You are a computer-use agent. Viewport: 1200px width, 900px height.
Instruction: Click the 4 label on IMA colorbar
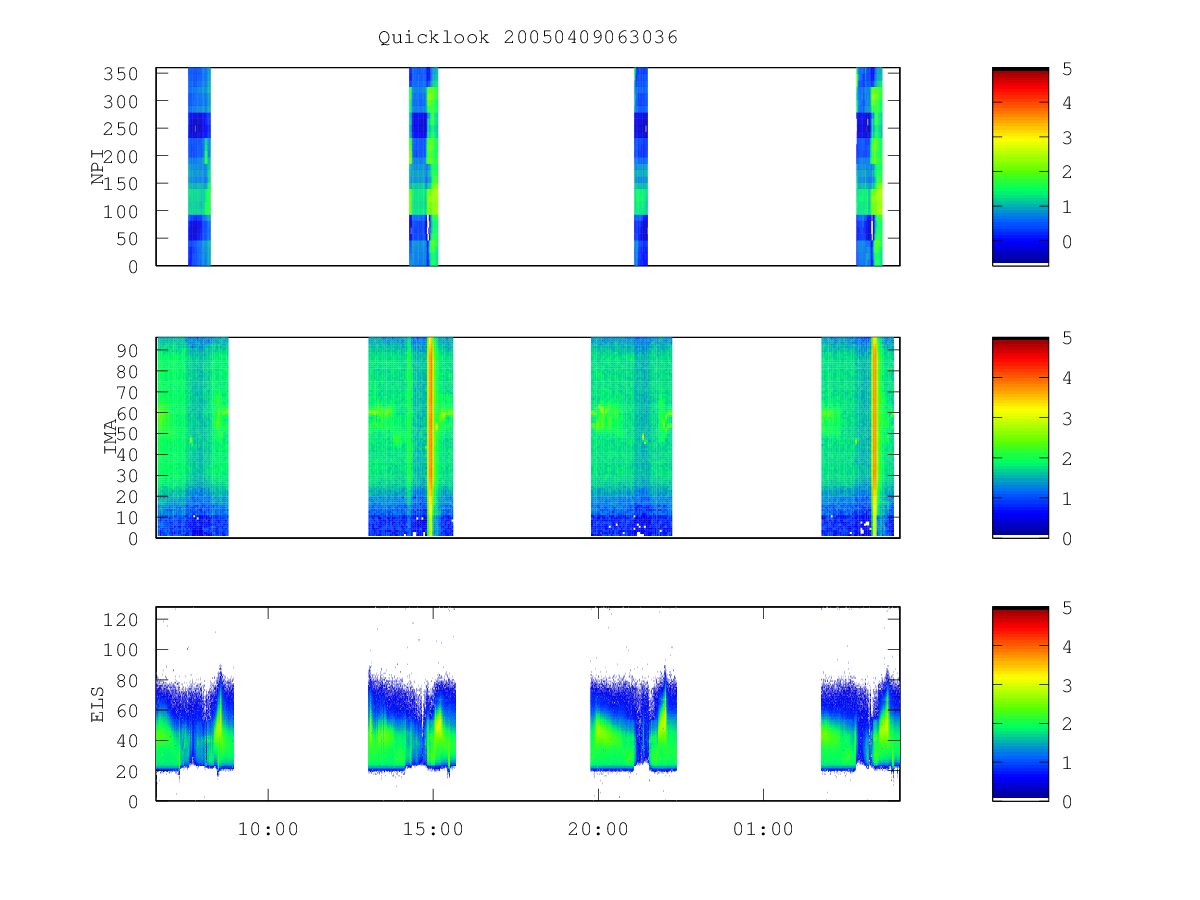pos(1067,378)
